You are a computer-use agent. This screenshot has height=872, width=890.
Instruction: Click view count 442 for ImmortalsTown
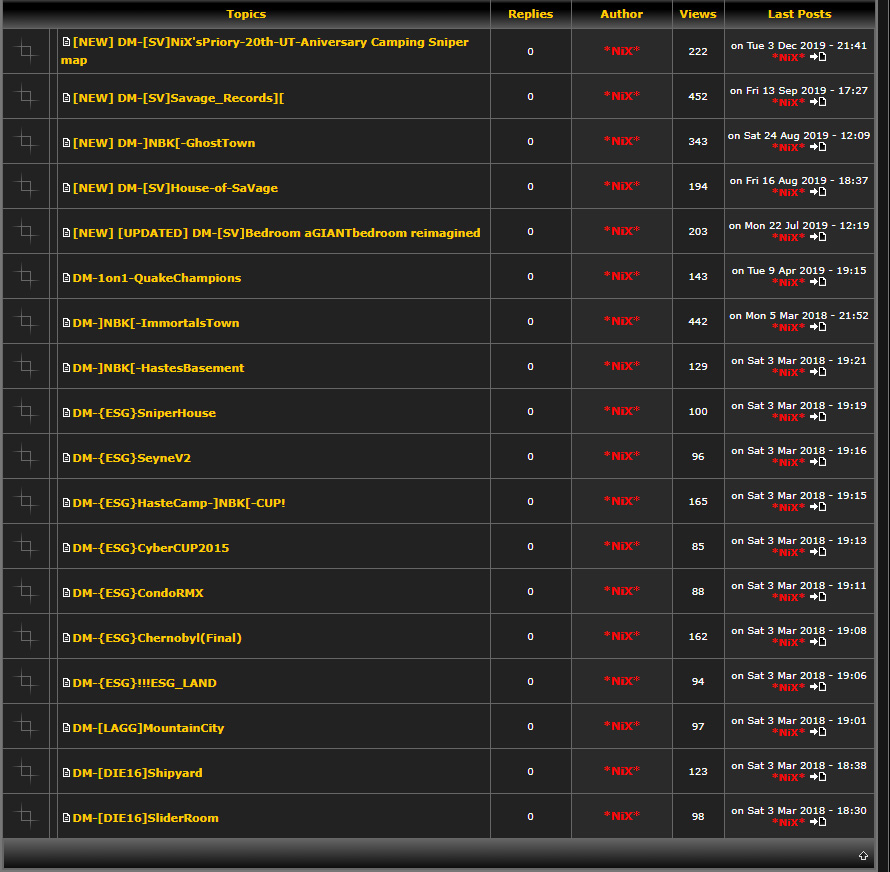[x=698, y=321]
